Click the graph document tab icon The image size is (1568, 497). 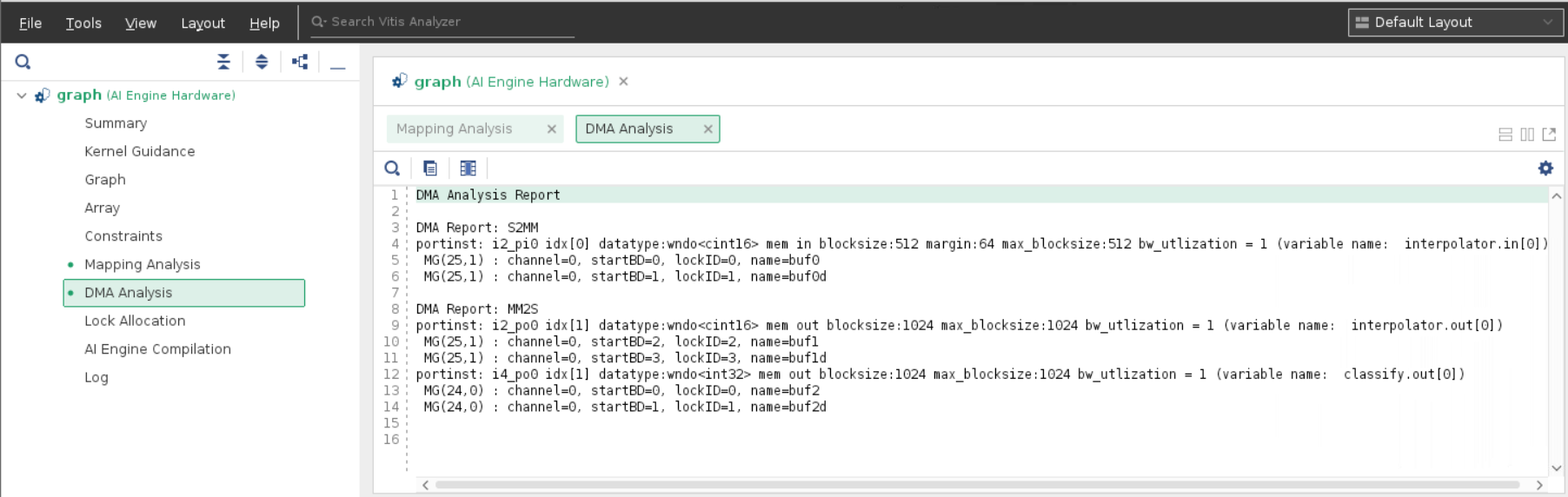[400, 81]
